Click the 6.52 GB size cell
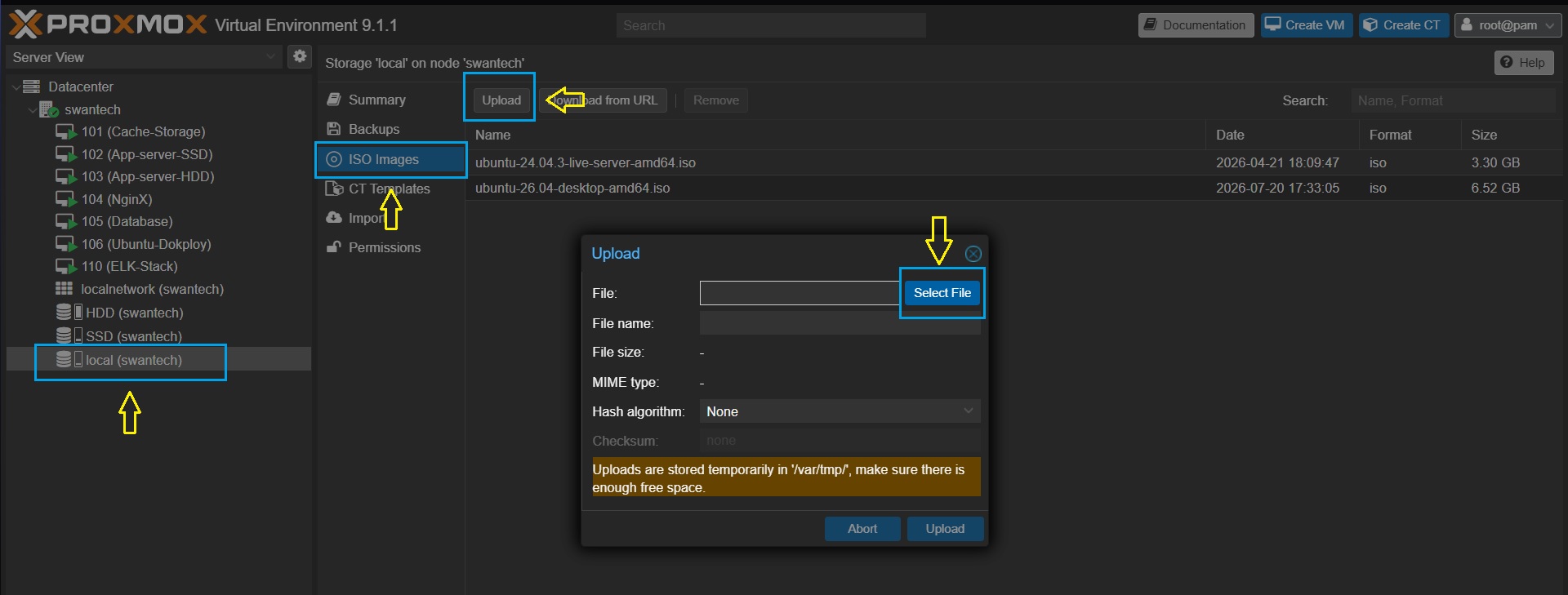The image size is (1568, 595). point(1495,188)
